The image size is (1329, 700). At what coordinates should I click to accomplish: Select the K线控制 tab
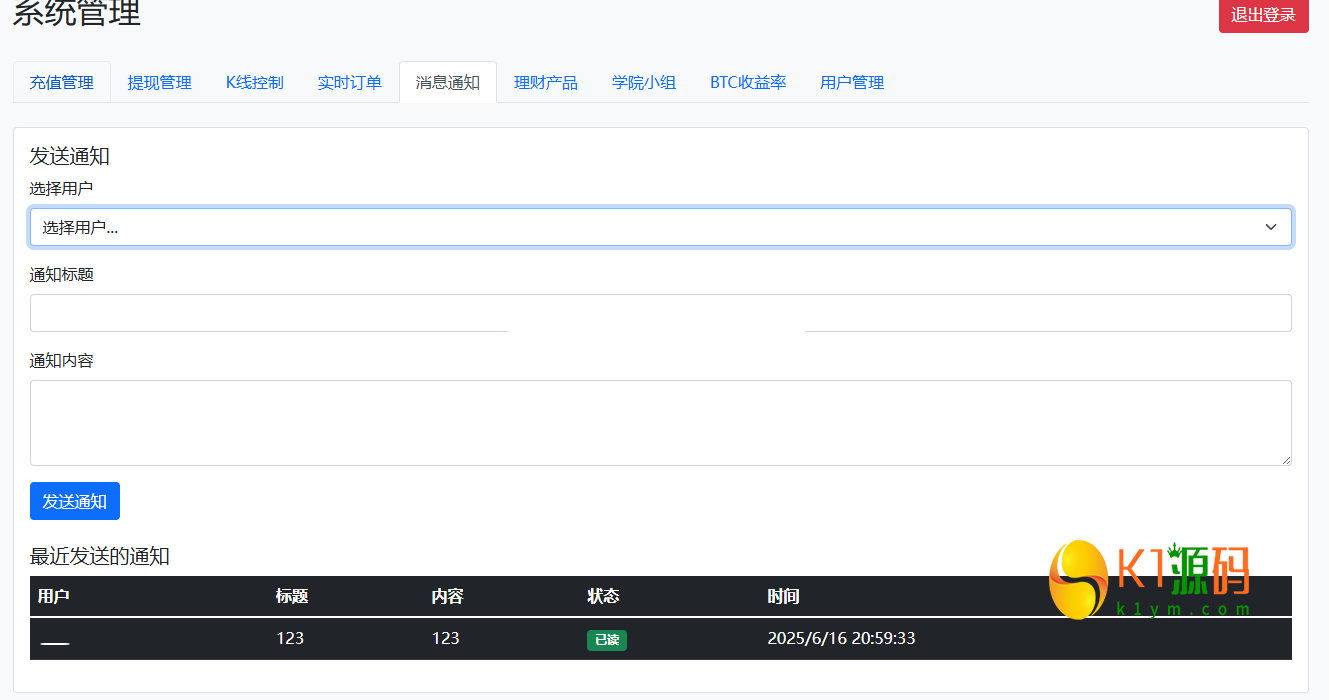(254, 82)
